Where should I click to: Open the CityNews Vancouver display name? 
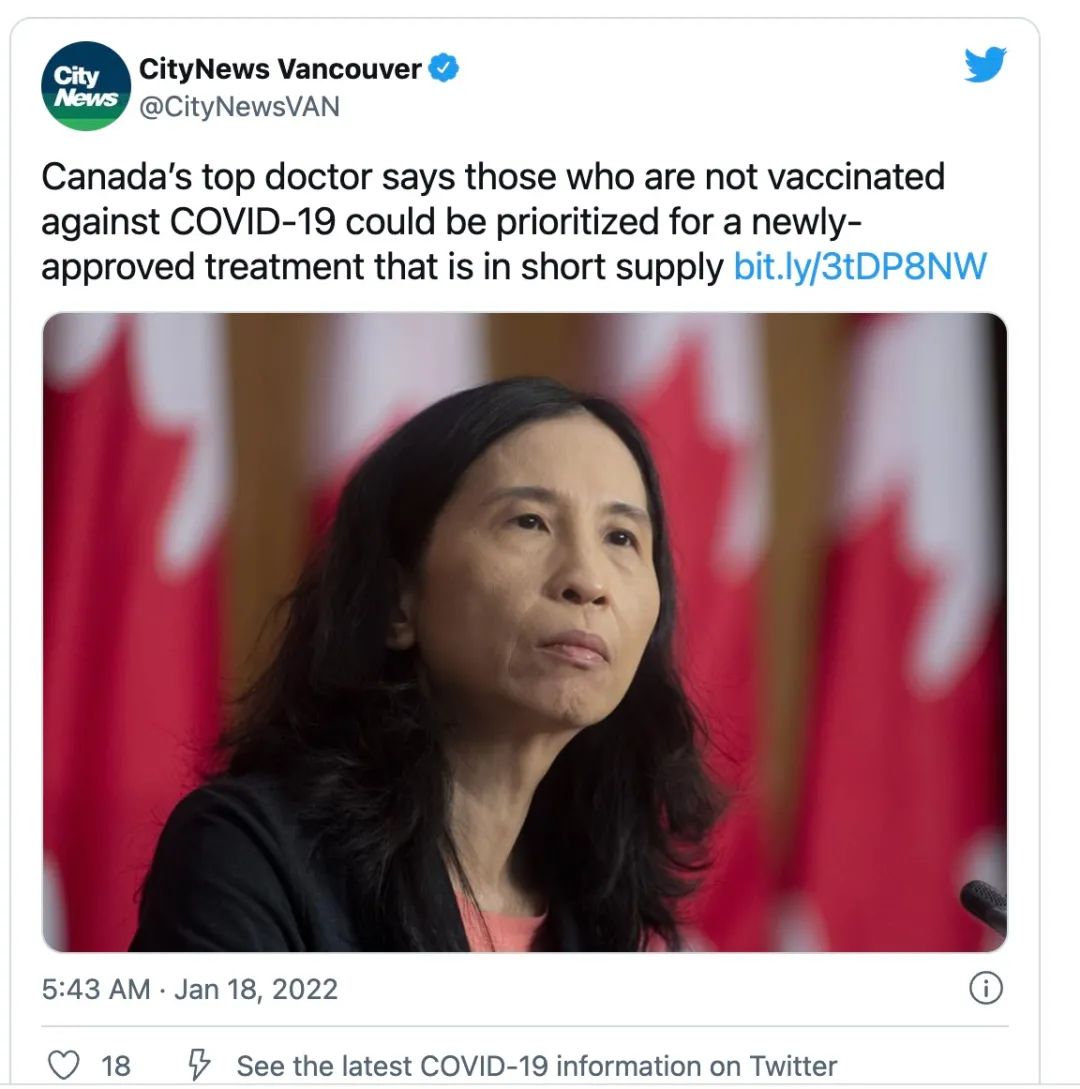tap(280, 69)
